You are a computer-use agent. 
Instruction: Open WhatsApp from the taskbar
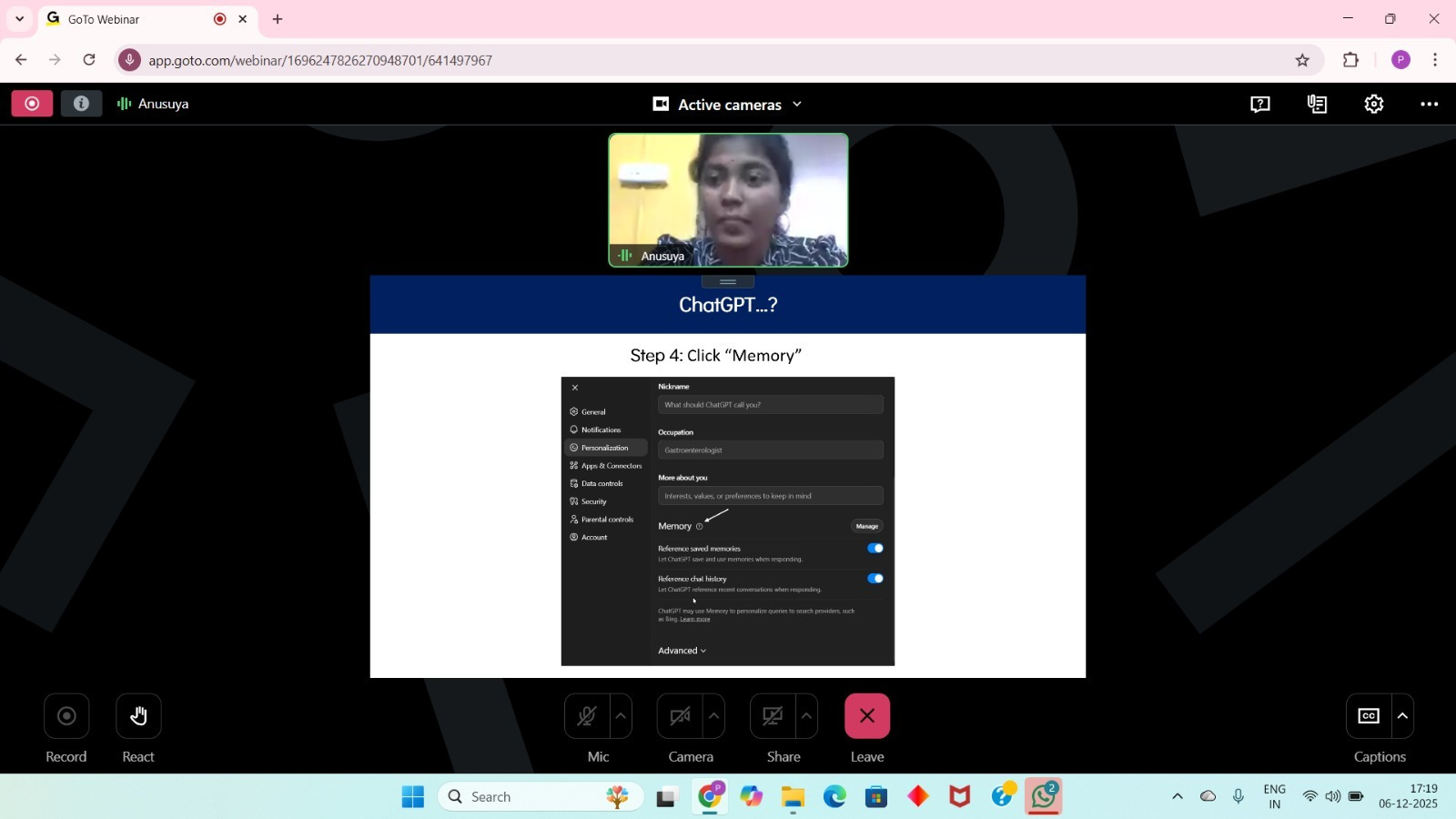(1044, 796)
